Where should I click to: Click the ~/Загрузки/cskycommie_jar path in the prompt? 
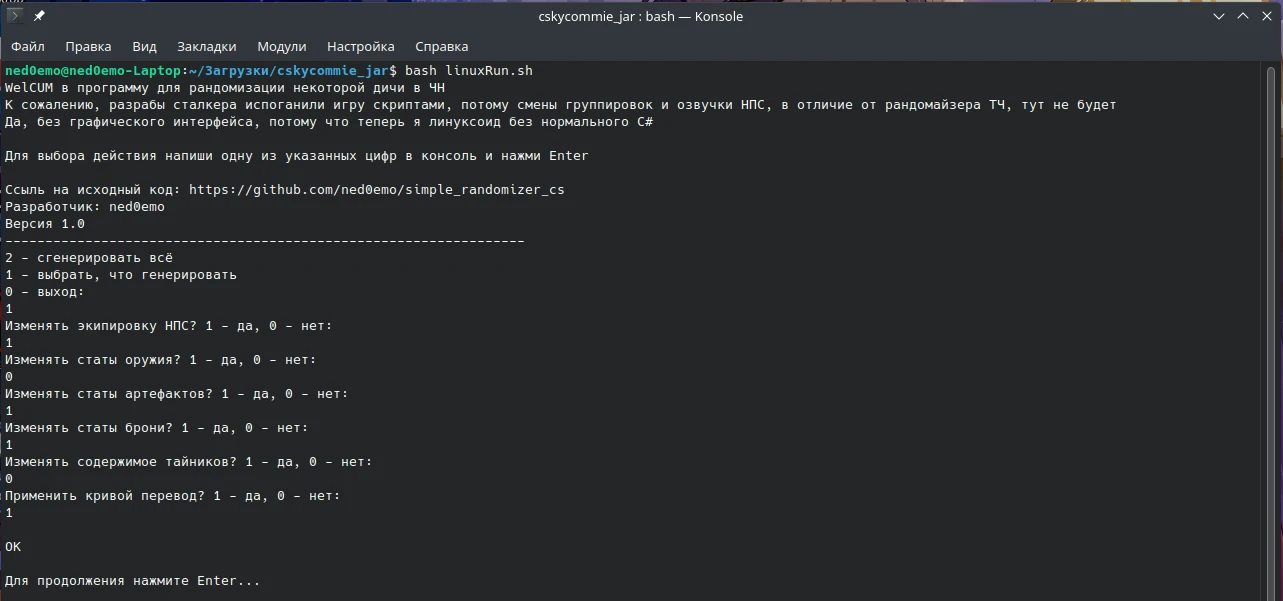pos(289,71)
